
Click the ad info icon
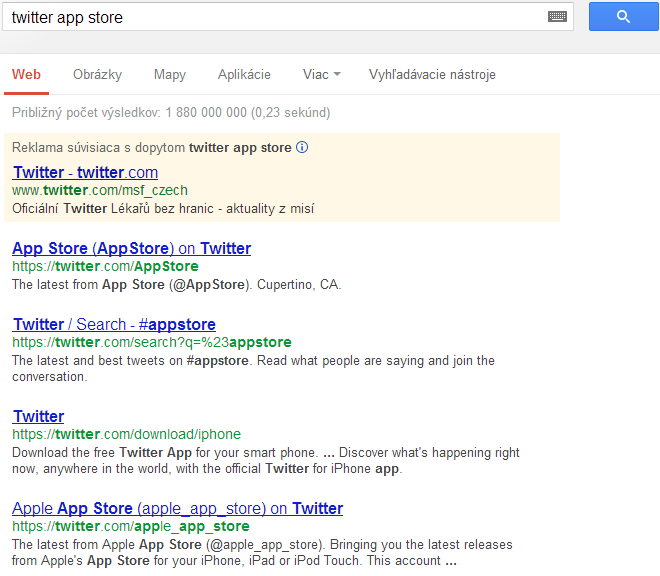coord(302,147)
